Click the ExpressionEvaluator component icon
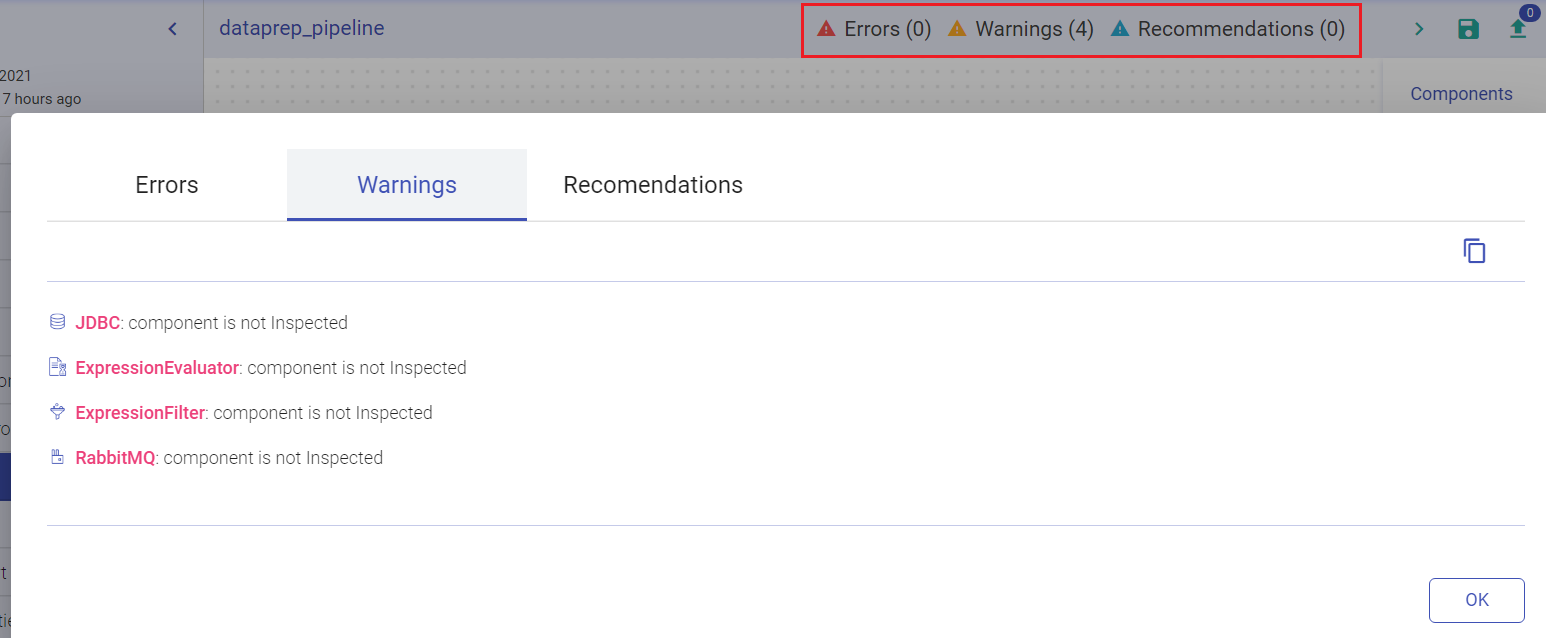 (58, 367)
